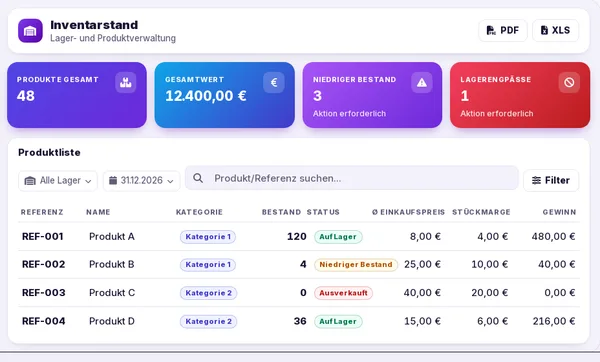Open the 31.12.2026 date dropdown
600x362 pixels.
pyautogui.click(x=141, y=181)
